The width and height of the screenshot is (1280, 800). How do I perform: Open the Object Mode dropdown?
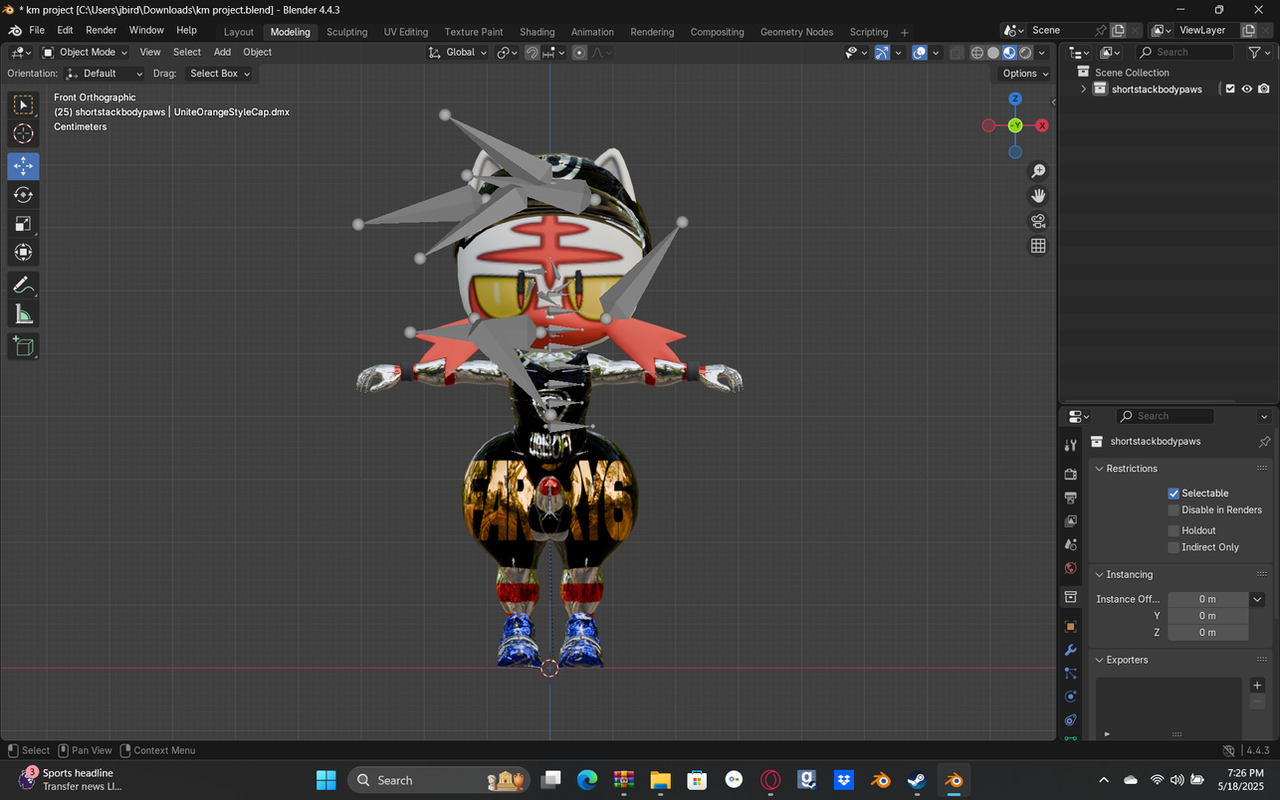click(85, 52)
